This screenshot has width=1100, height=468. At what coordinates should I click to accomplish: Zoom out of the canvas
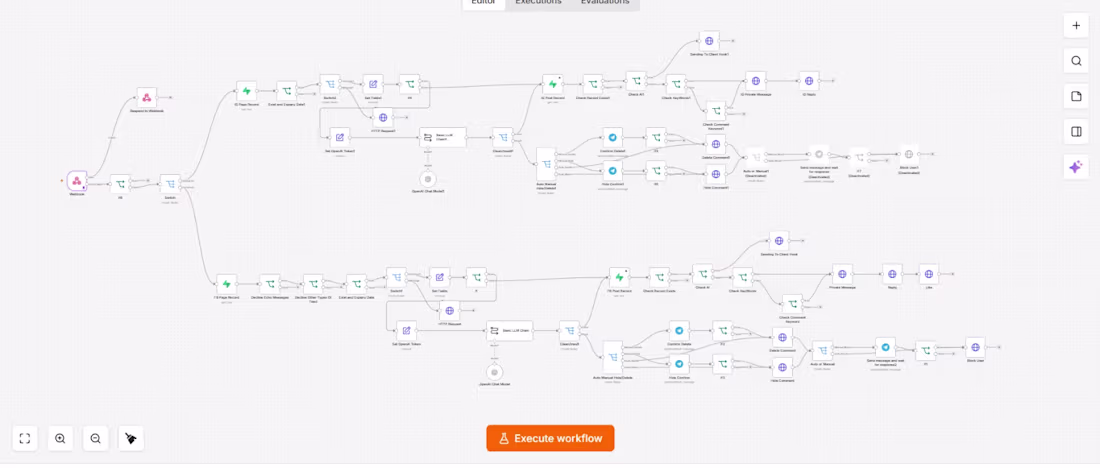pos(95,439)
